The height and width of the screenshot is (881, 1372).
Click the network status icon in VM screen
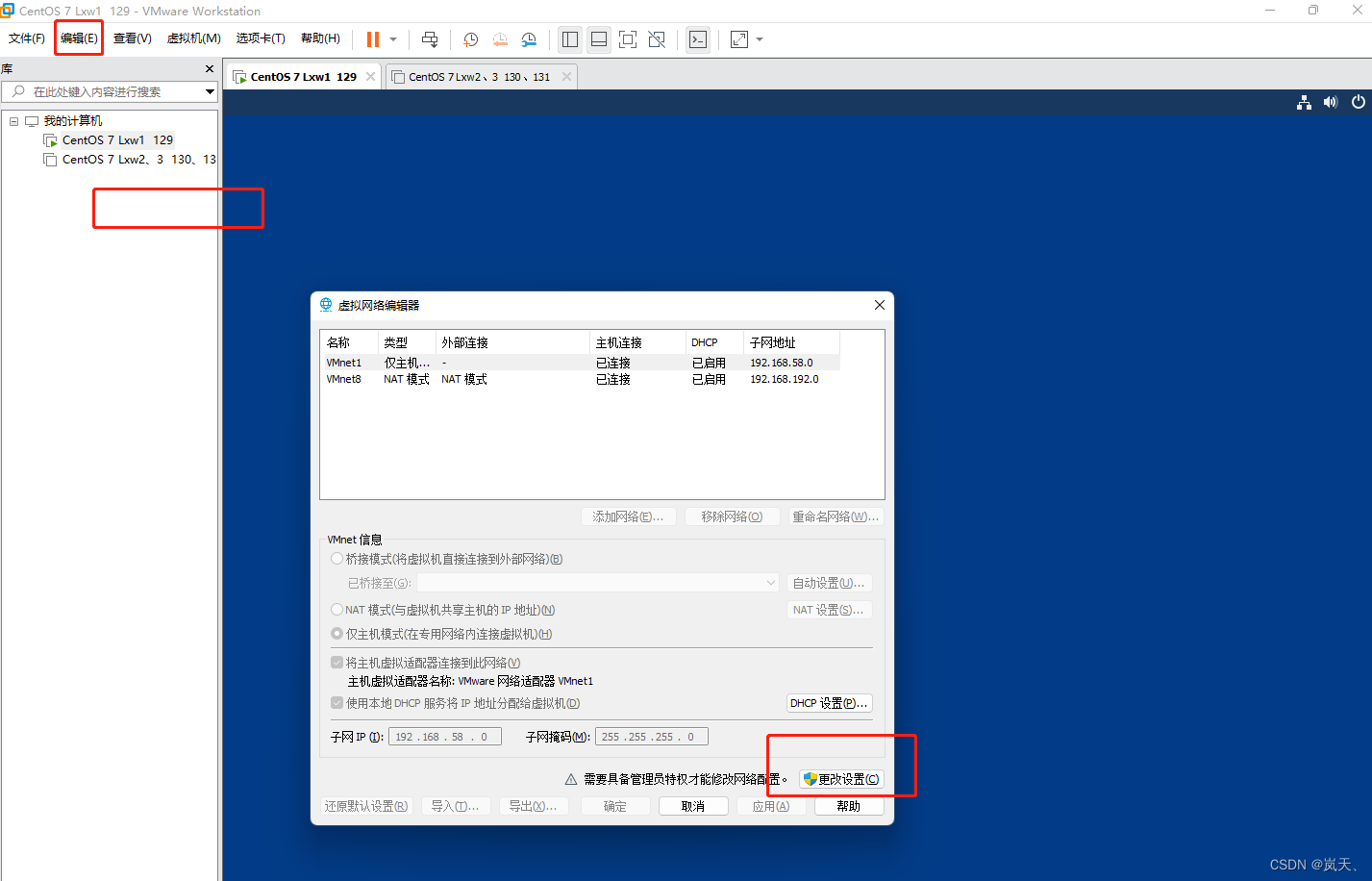click(1304, 102)
